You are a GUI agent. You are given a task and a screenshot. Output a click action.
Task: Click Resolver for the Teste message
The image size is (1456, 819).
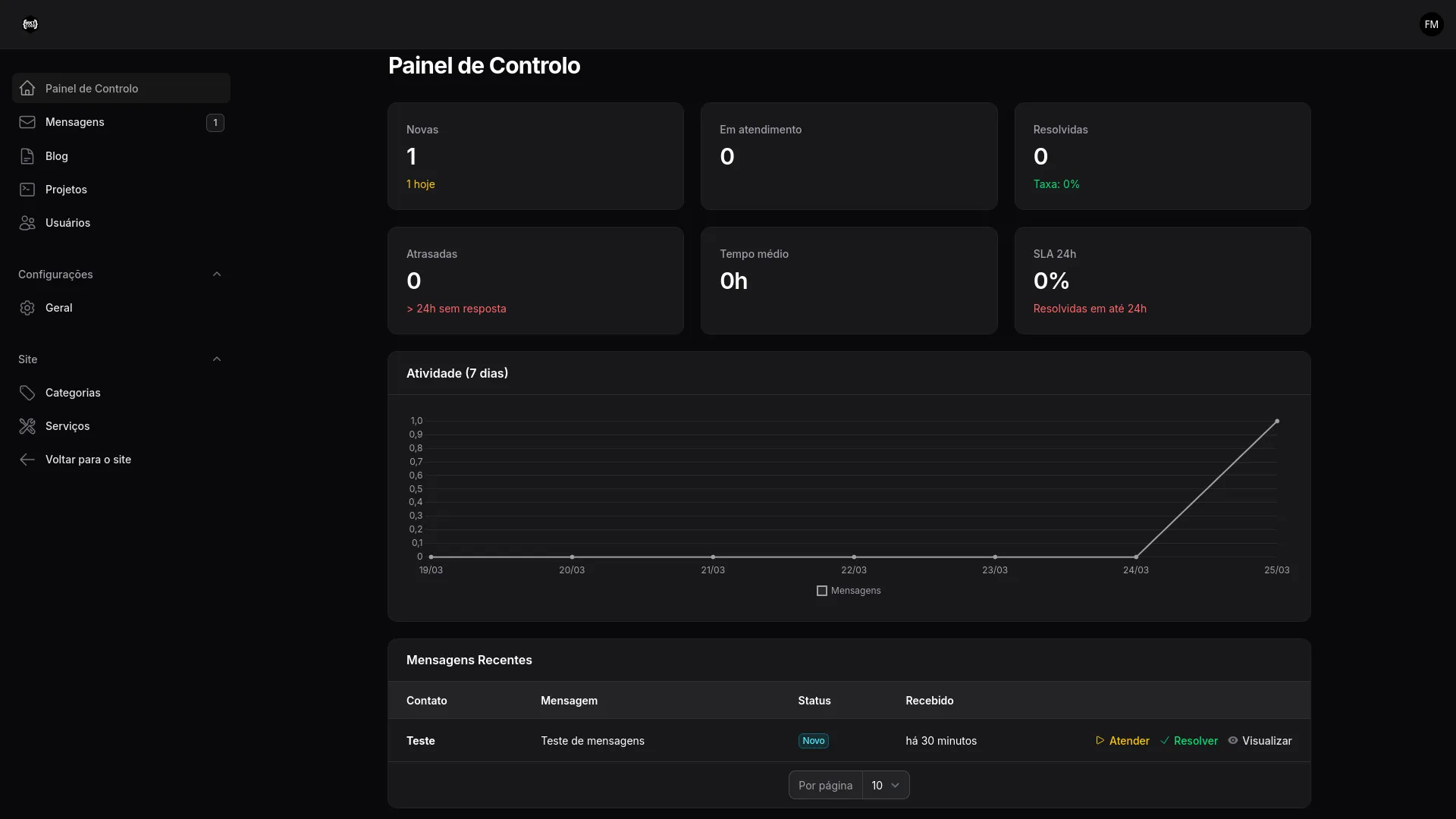(x=1188, y=741)
